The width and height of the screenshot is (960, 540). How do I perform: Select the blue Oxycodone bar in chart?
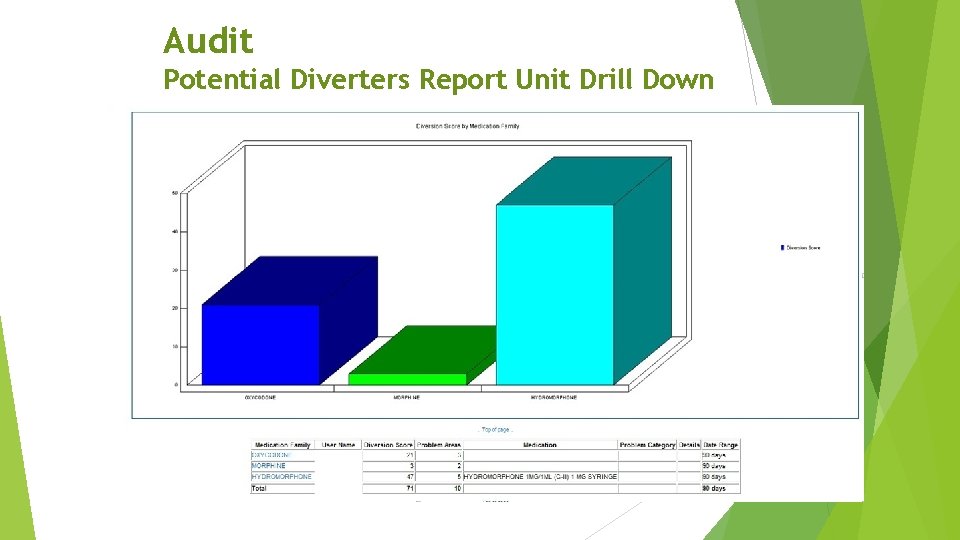pos(261,345)
